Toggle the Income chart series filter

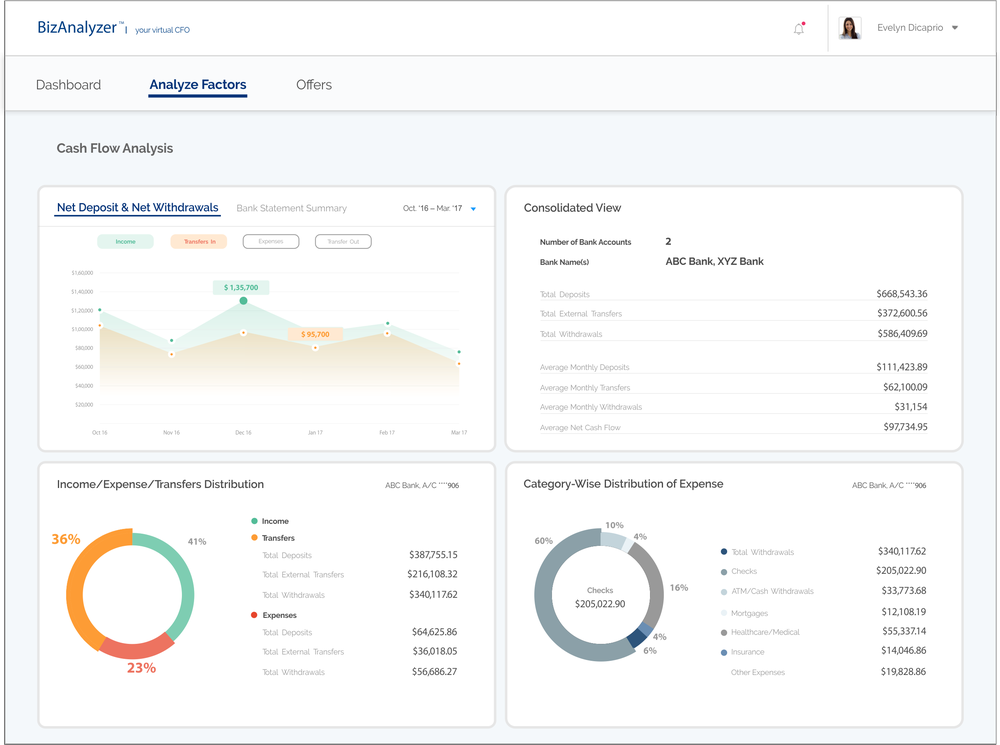[125, 241]
